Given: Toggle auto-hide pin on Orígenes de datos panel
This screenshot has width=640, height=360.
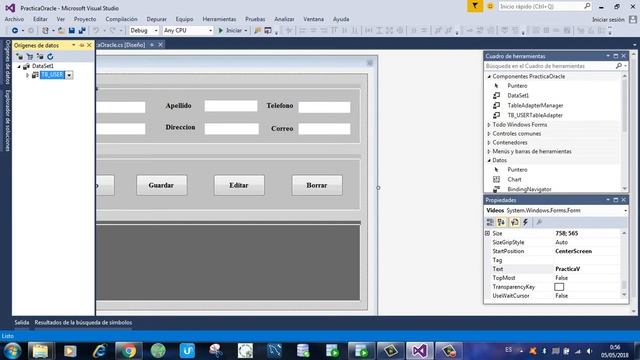Looking at the screenshot, I should (x=82, y=45).
